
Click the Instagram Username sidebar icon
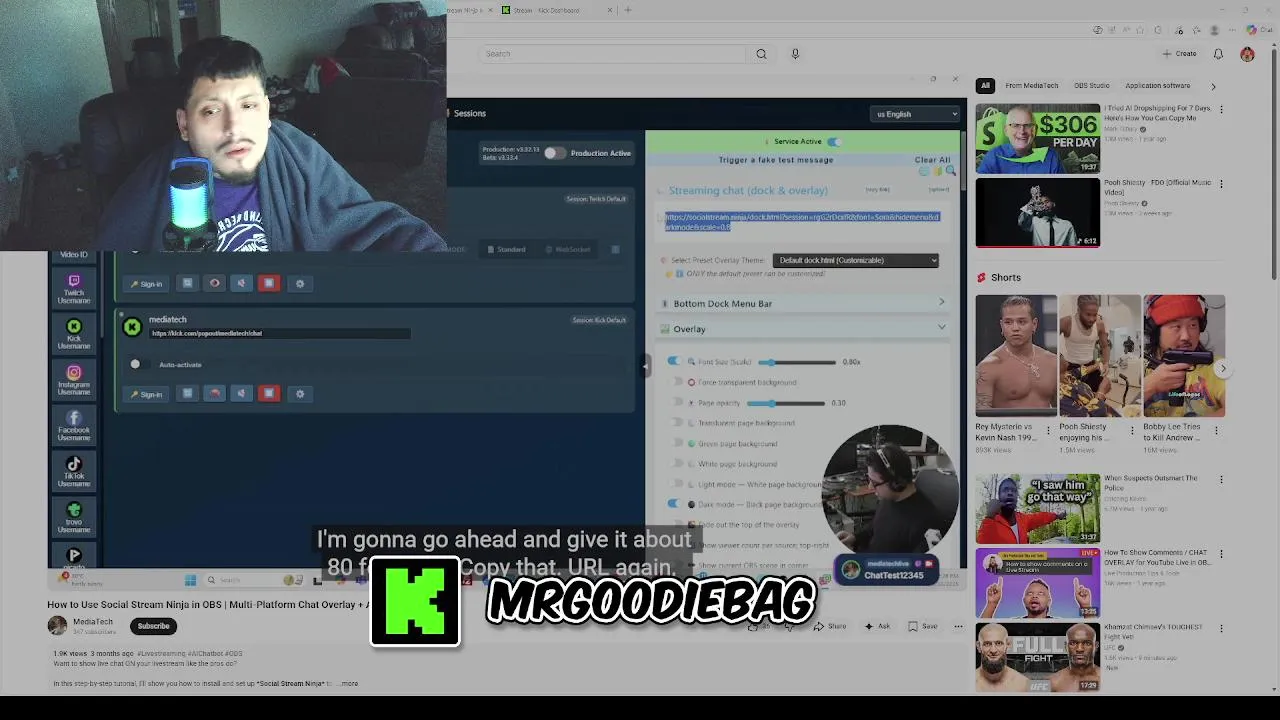coord(74,380)
